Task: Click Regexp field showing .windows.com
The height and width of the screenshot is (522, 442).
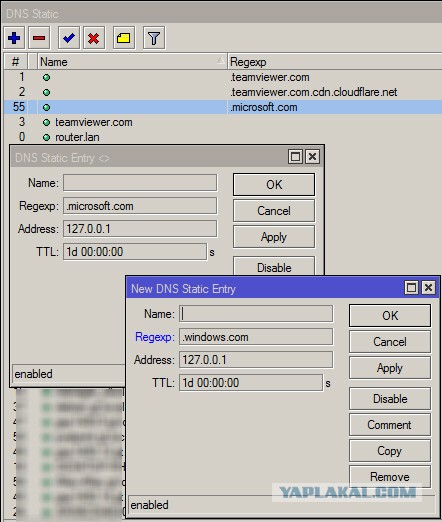Action: click(256, 337)
